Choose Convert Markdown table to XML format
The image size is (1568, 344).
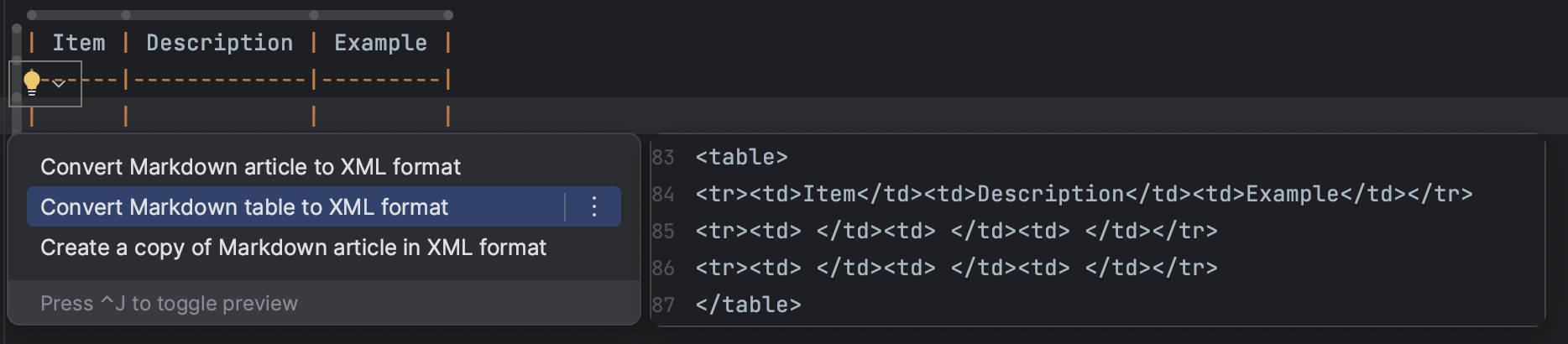pos(244,206)
